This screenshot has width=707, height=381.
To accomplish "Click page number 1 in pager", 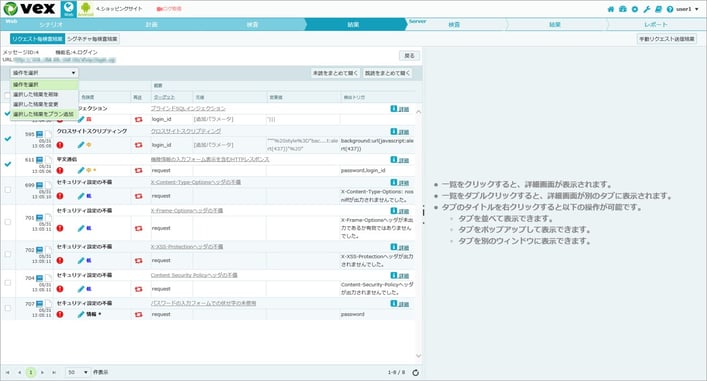I will (x=31, y=372).
